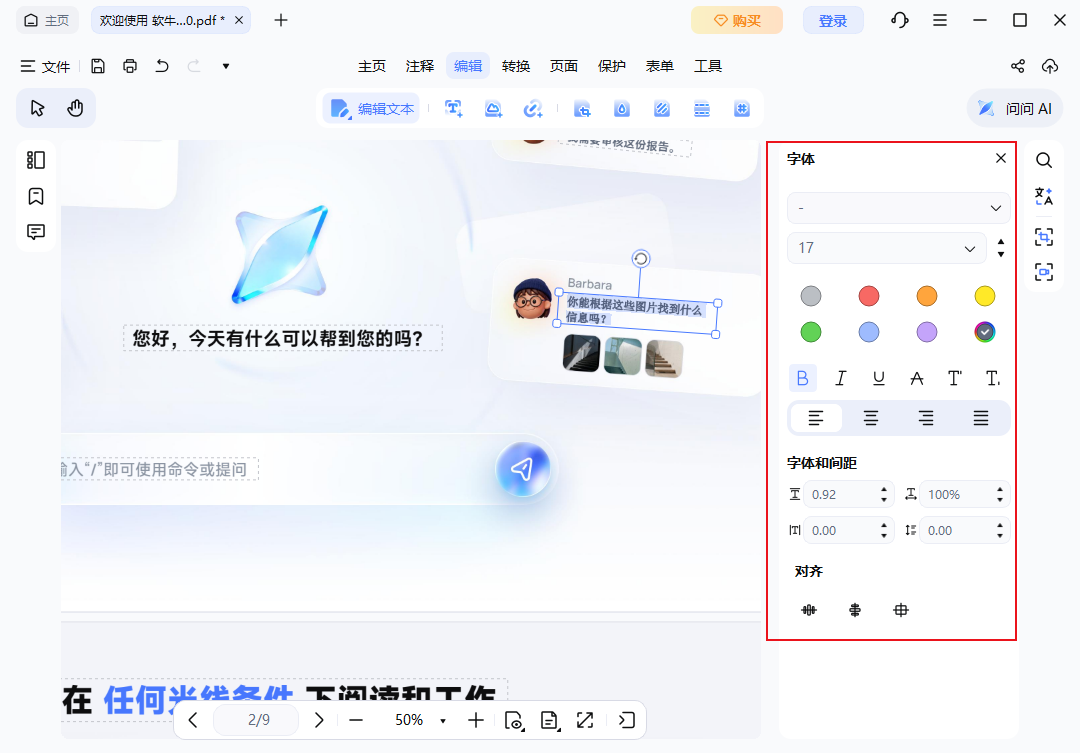1080x753 pixels.
Task: Close the 字体 panel
Action: (x=1001, y=158)
